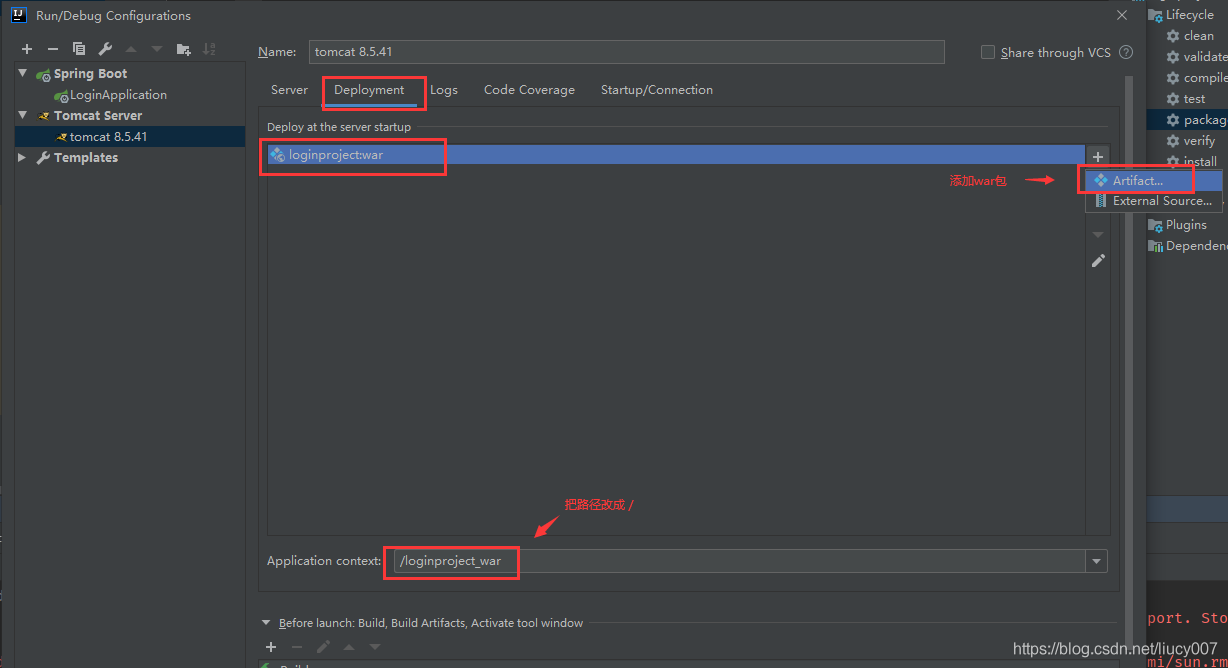Click the Name input field
The width and height of the screenshot is (1228, 668).
627,52
